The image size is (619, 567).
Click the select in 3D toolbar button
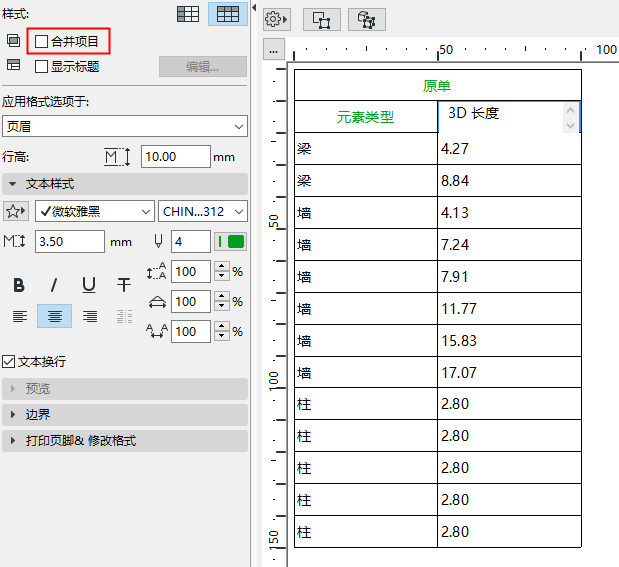(x=367, y=19)
